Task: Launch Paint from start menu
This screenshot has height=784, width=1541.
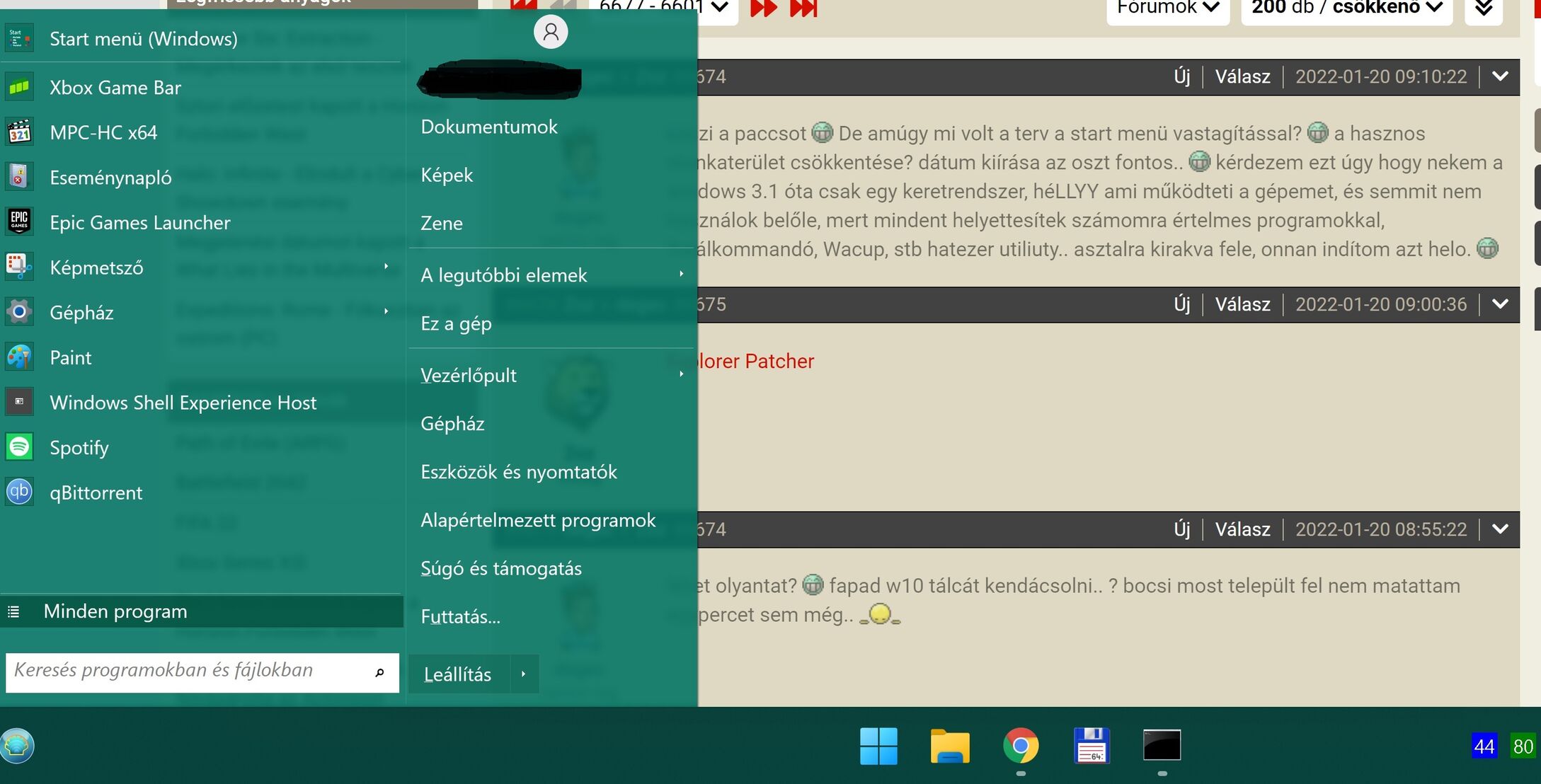Action: 70,358
